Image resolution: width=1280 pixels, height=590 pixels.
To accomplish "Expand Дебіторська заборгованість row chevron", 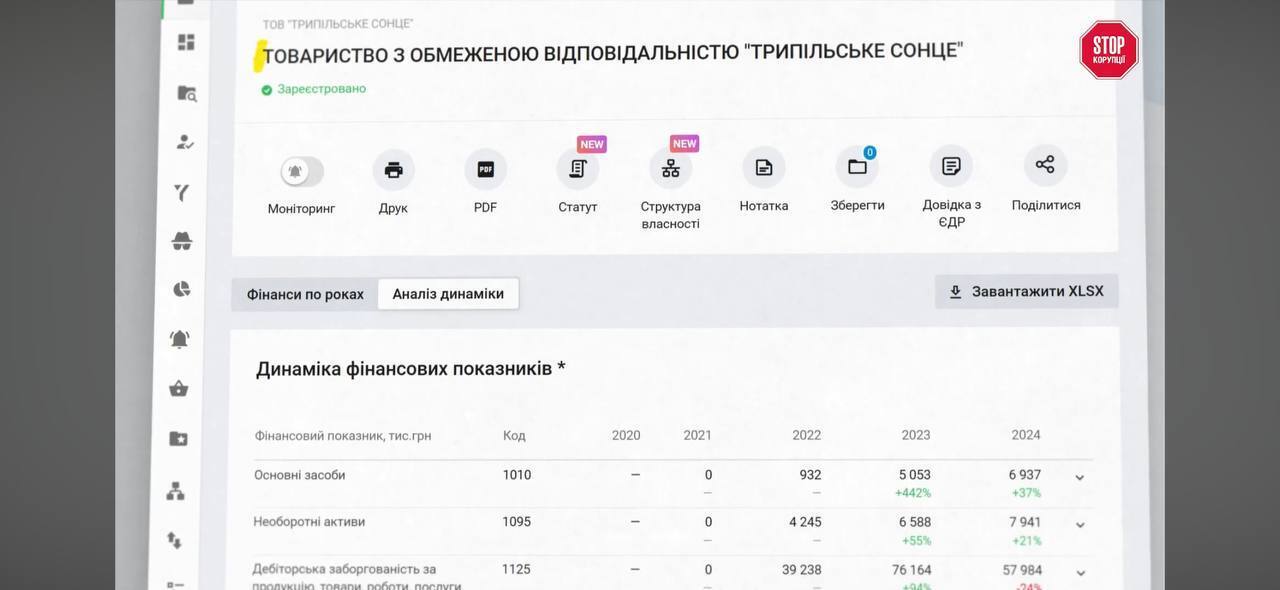I will coord(1080,573).
